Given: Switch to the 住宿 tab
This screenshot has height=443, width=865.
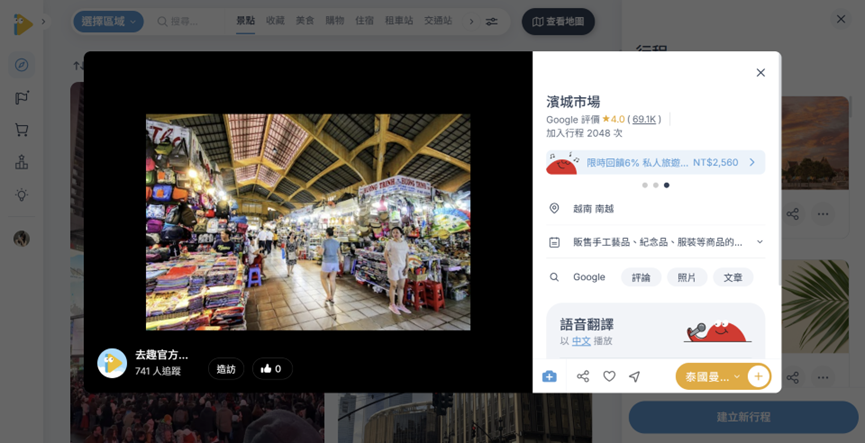Looking at the screenshot, I should coord(365,21).
